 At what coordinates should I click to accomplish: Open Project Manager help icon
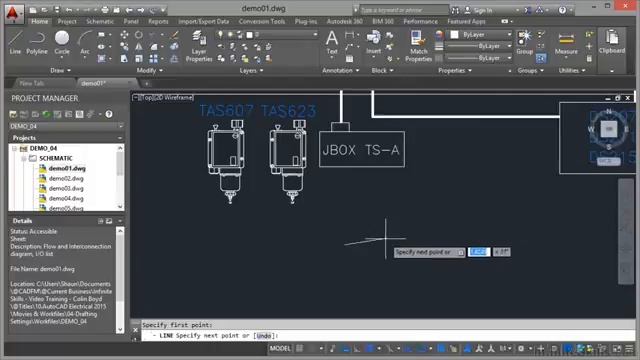coord(109,114)
